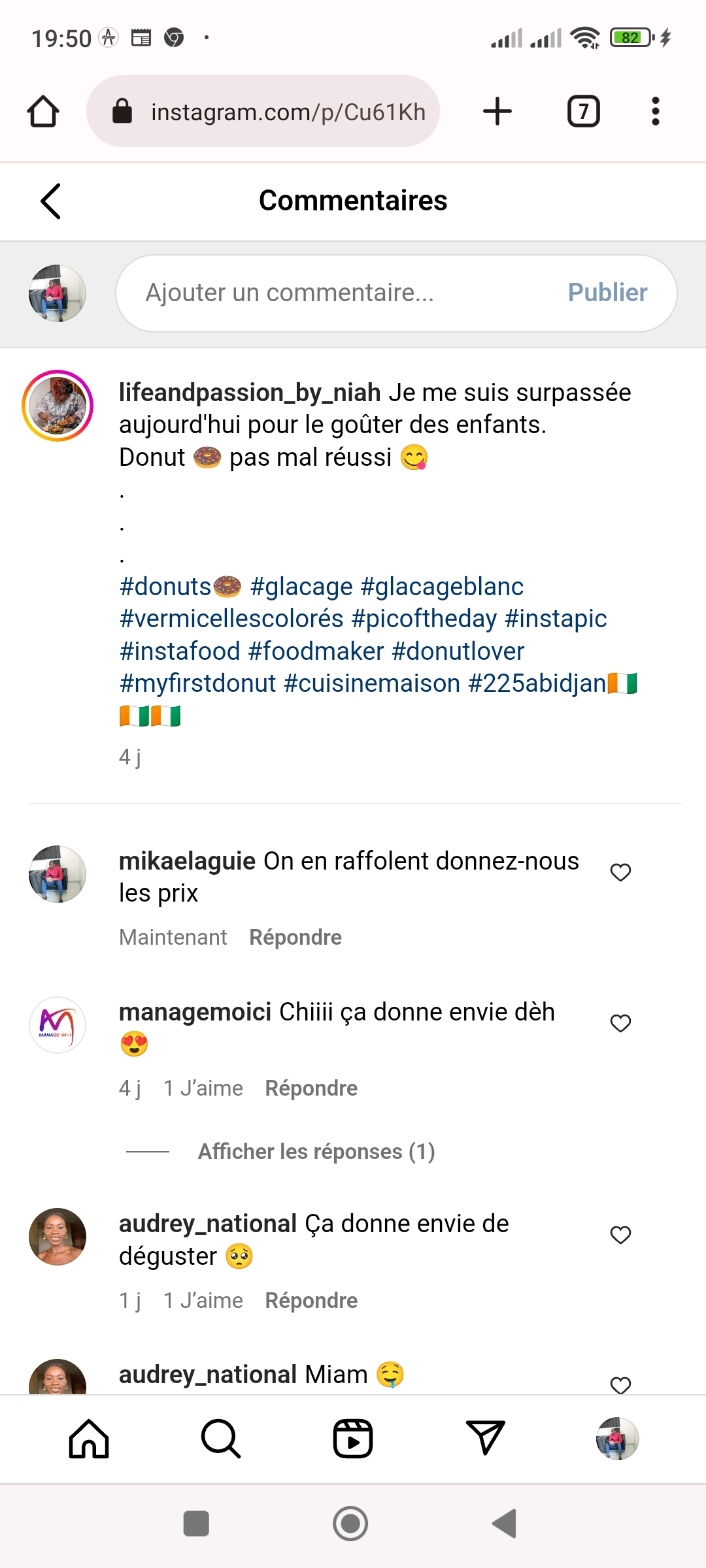The height and width of the screenshot is (1568, 706).
Task: Like audrey_national's "Ça donne envie" comment
Action: click(620, 1235)
